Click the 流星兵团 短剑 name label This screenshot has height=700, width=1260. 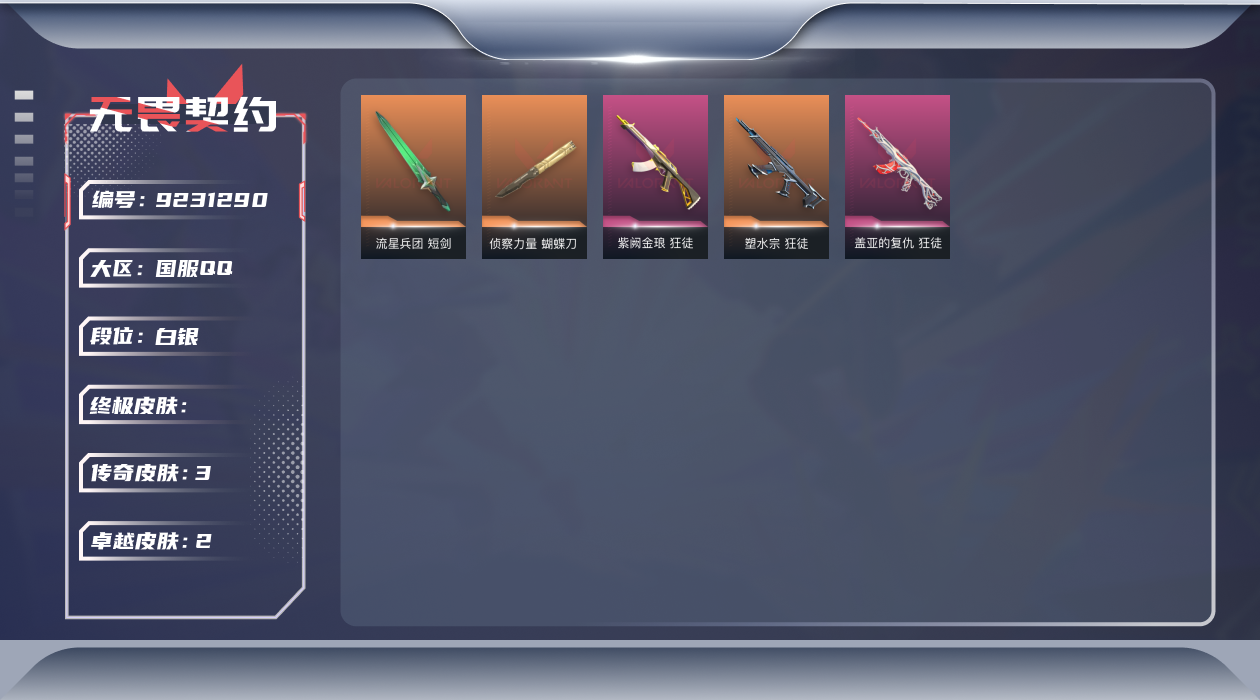(413, 243)
